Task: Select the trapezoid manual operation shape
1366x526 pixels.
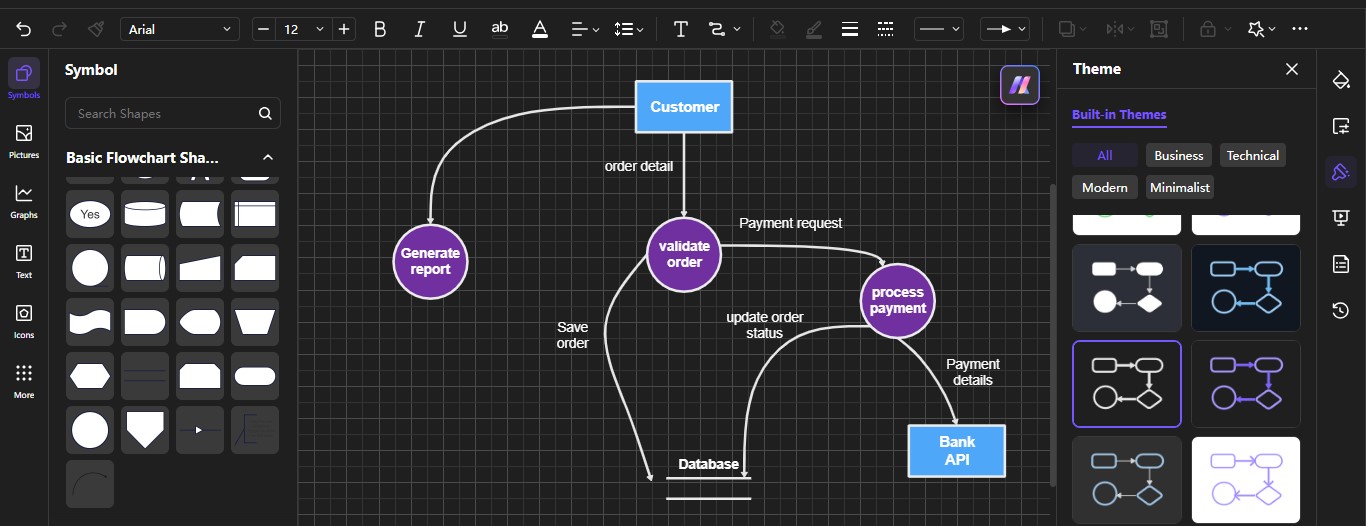Action: [255, 322]
